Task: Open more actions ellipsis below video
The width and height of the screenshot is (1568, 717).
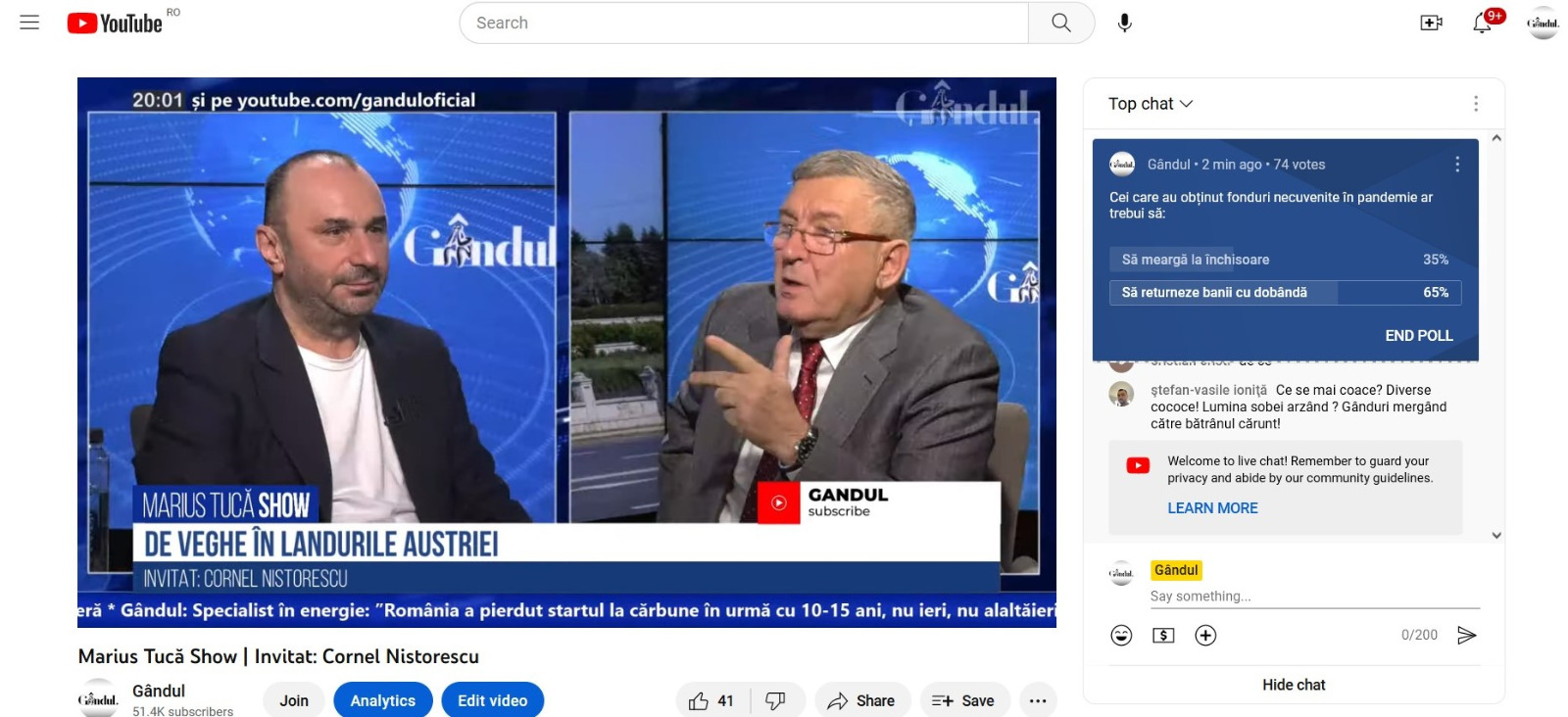Action: coord(1038,700)
